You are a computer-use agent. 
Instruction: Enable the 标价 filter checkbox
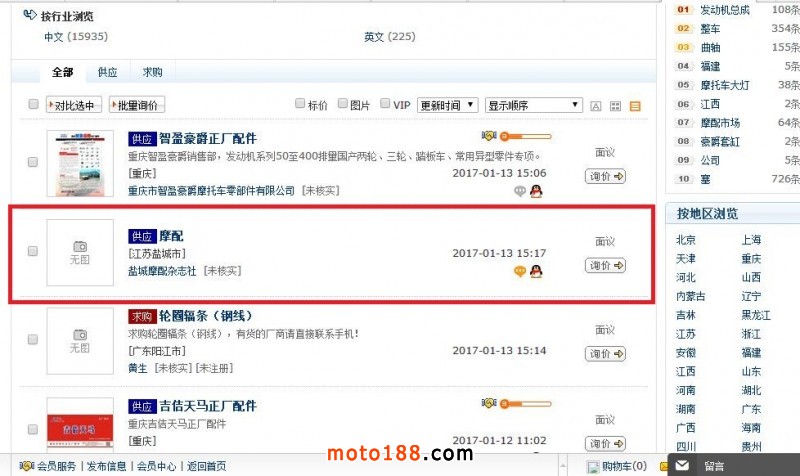(x=300, y=104)
